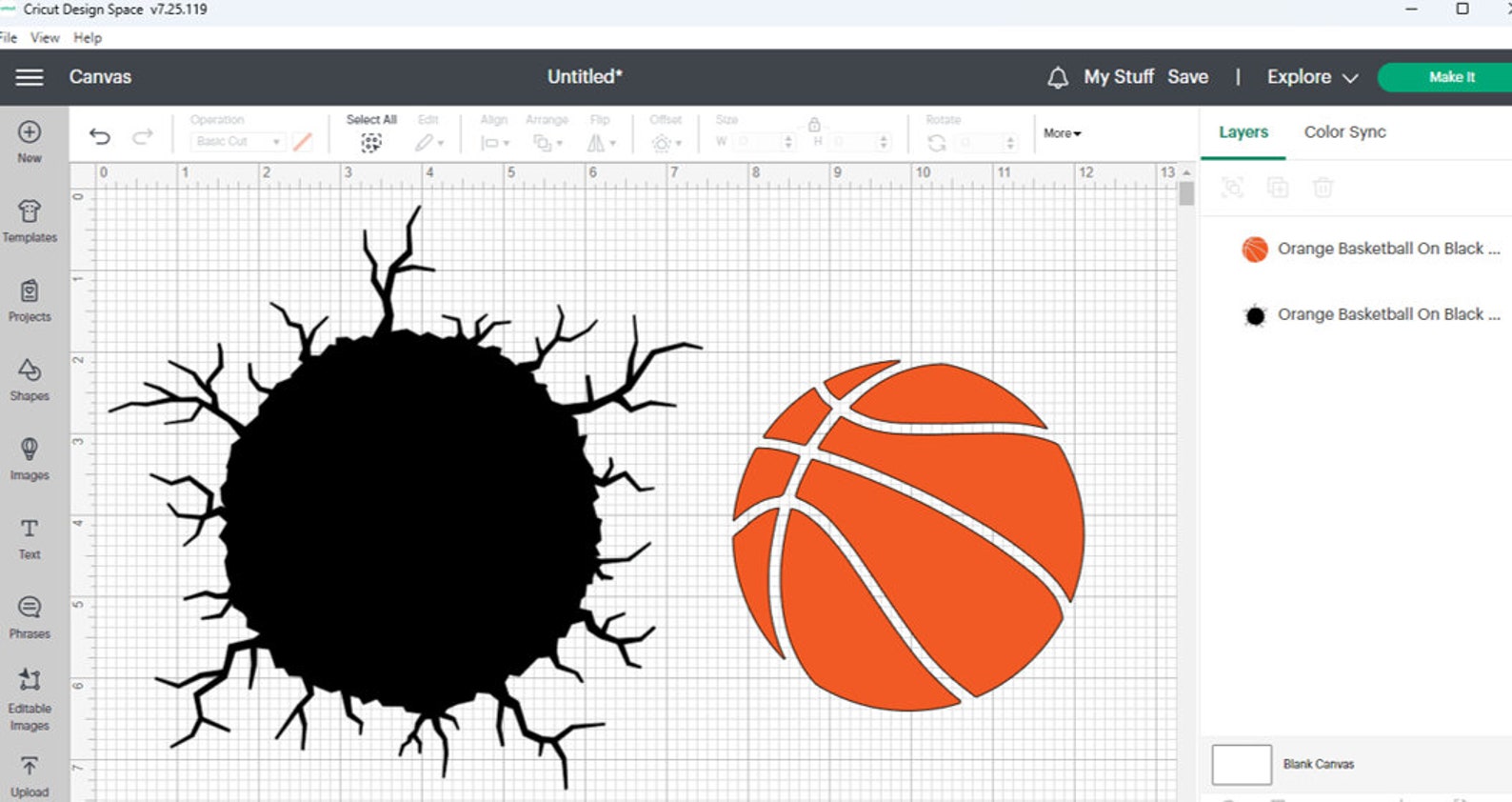Open the Phrases panel
The width and height of the screenshot is (1512, 802).
tap(30, 617)
